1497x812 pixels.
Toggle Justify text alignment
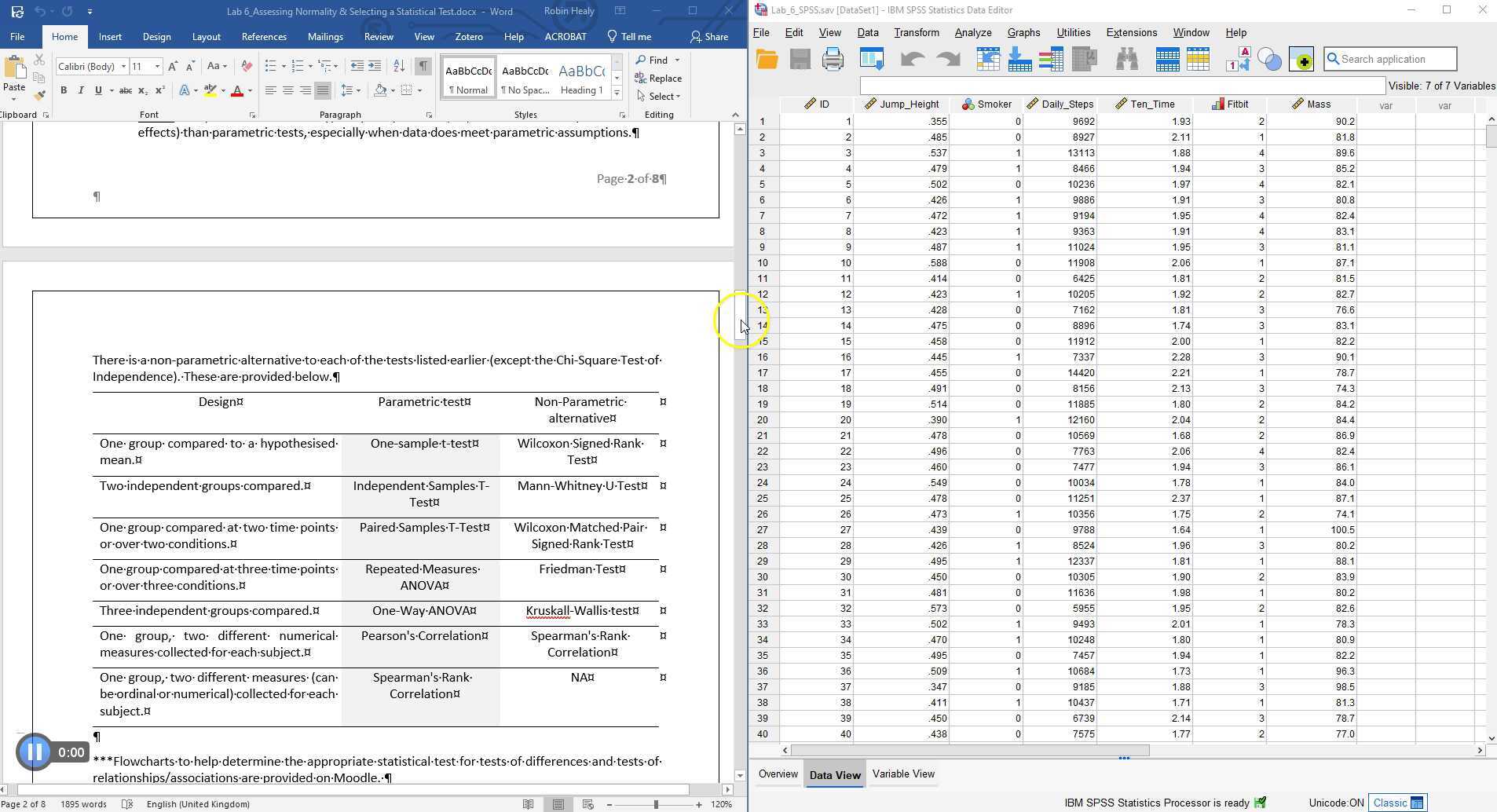pyautogui.click(x=322, y=90)
